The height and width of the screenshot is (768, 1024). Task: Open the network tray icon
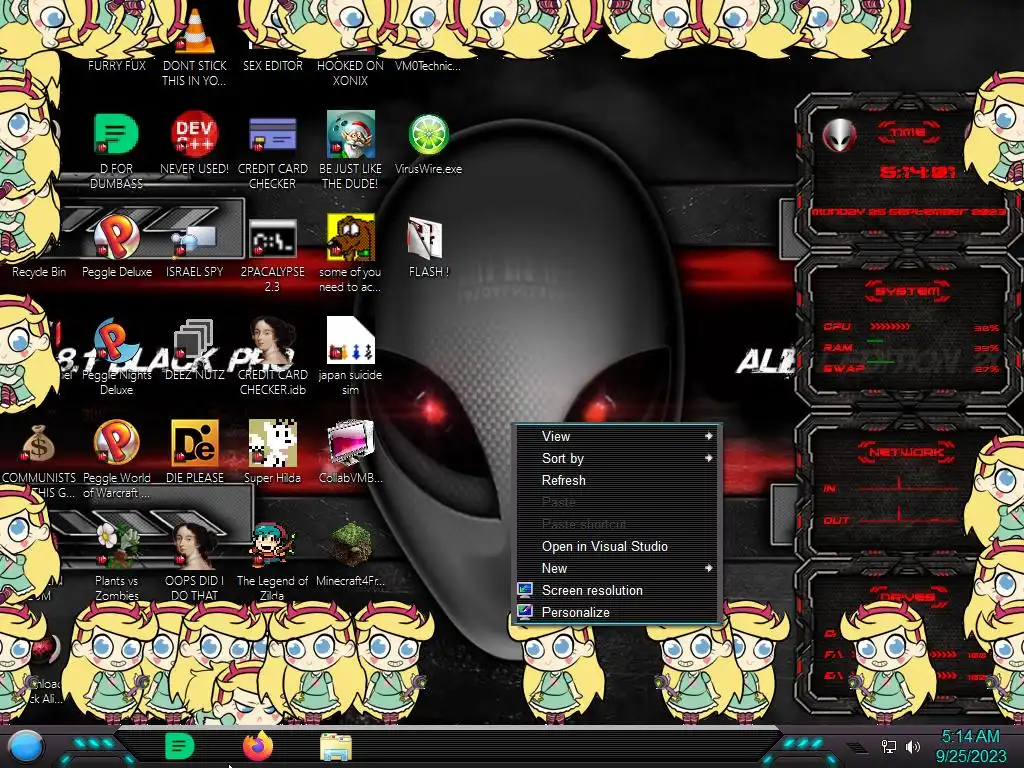(889, 746)
